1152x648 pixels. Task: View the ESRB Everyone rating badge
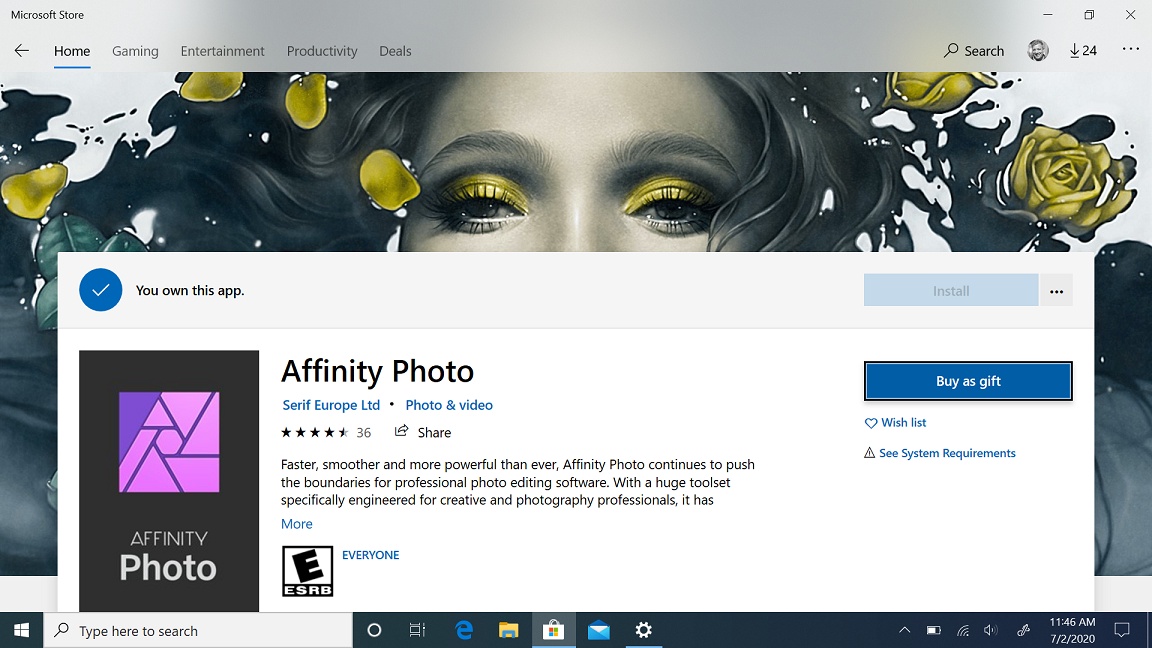tap(307, 571)
